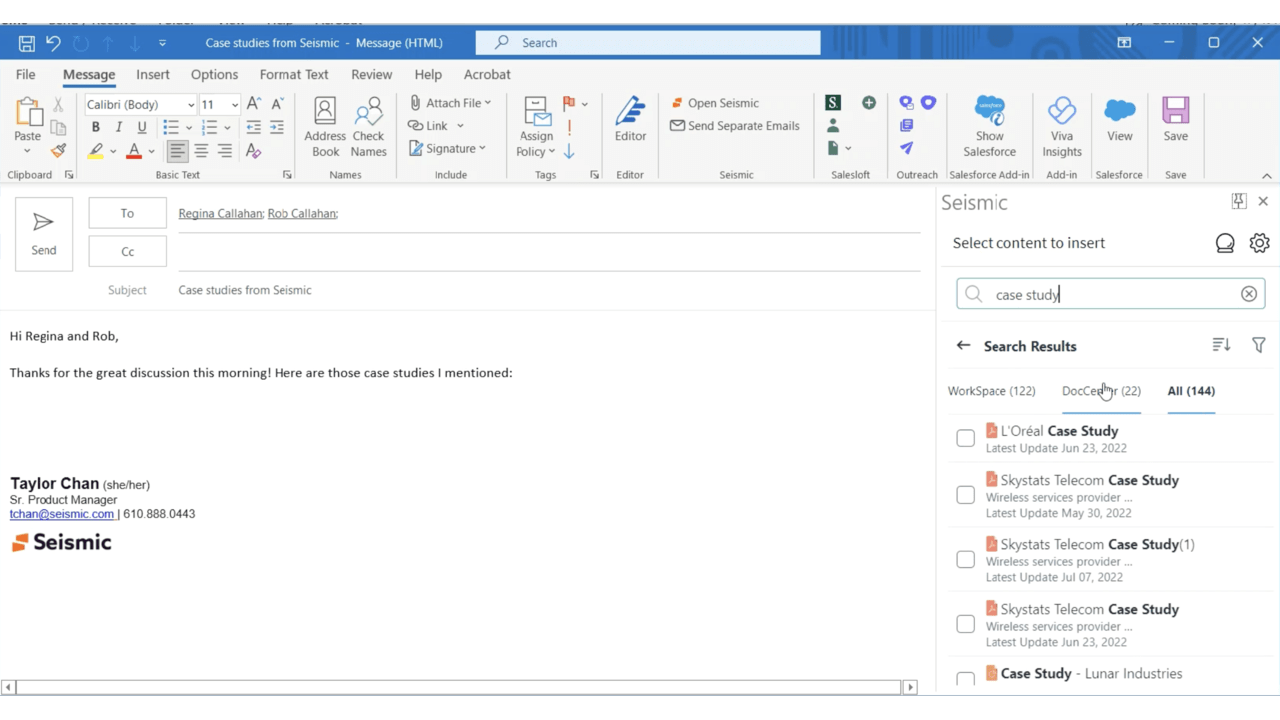Image resolution: width=1280 pixels, height=720 pixels.
Task: Click the Subject field text
Action: 245,290
